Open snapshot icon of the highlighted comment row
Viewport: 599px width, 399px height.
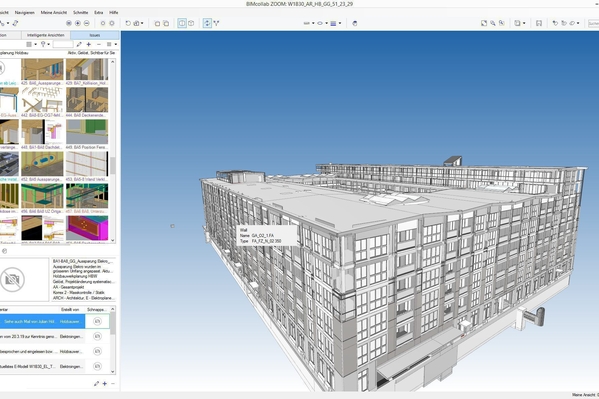(x=97, y=321)
